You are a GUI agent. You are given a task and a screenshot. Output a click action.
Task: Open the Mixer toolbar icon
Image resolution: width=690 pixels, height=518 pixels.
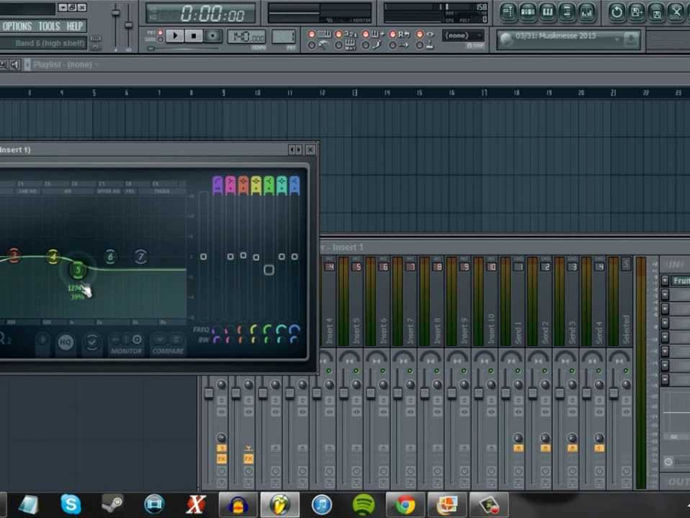tap(587, 12)
